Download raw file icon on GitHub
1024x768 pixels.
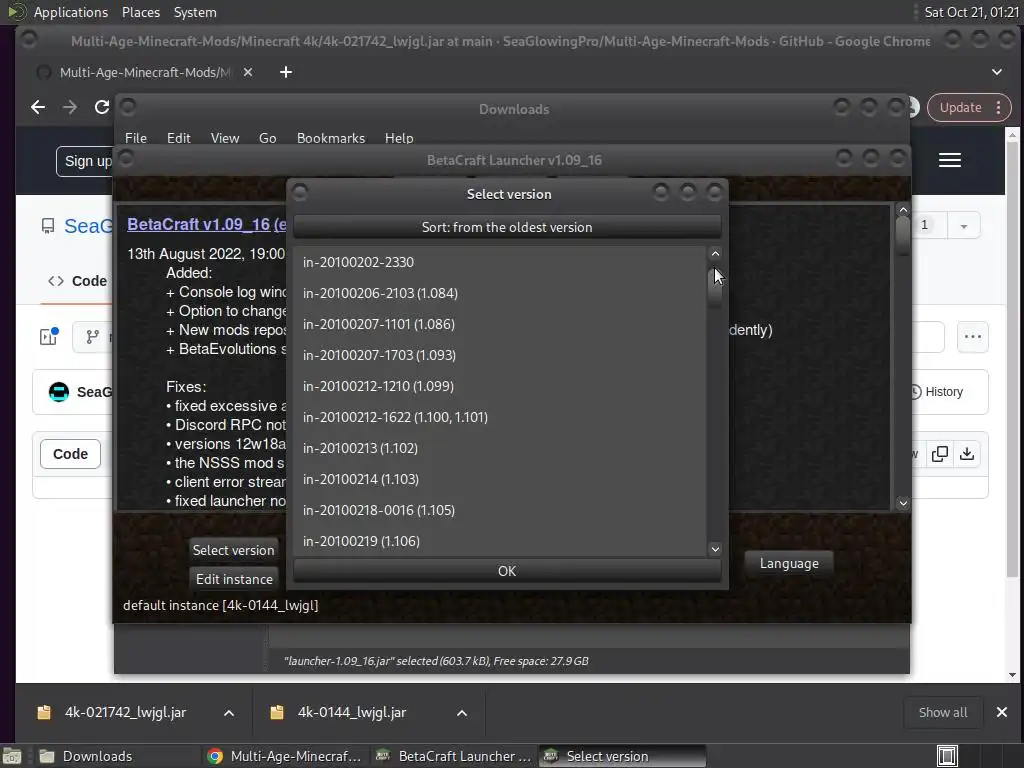(x=967, y=454)
